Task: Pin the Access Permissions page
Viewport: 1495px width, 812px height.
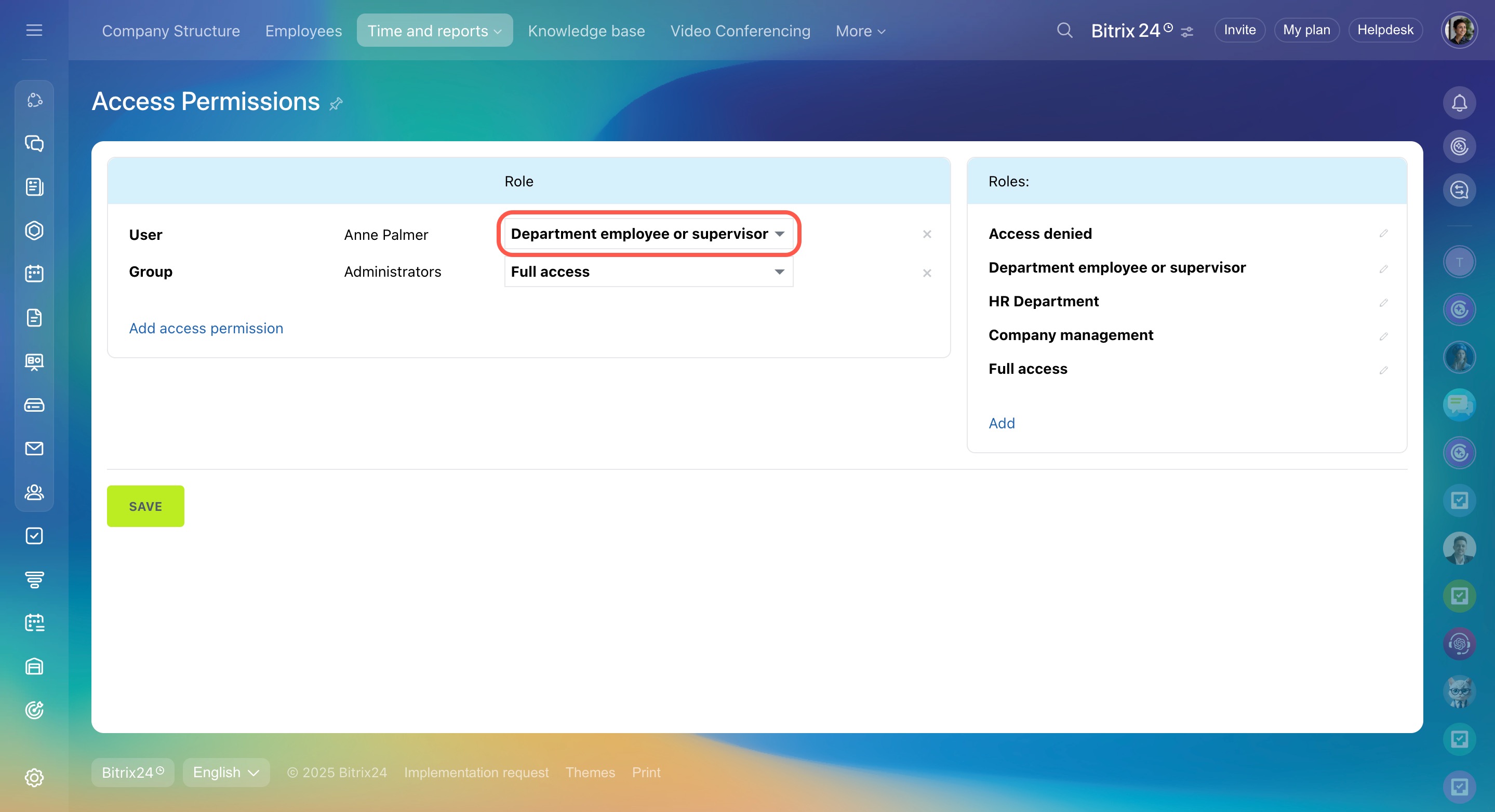Action: [336, 104]
